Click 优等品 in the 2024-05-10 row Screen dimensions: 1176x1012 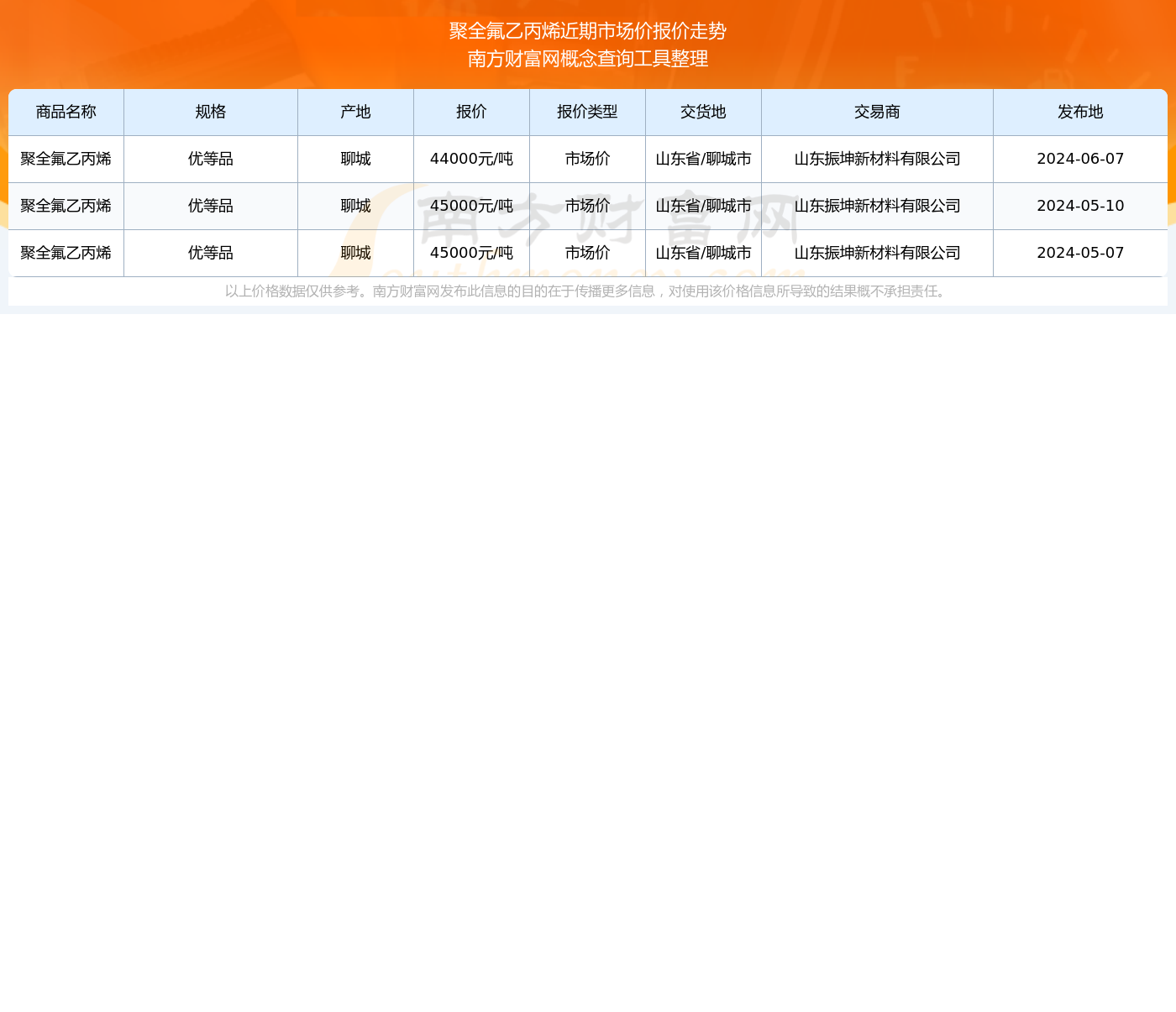pyautogui.click(x=211, y=206)
